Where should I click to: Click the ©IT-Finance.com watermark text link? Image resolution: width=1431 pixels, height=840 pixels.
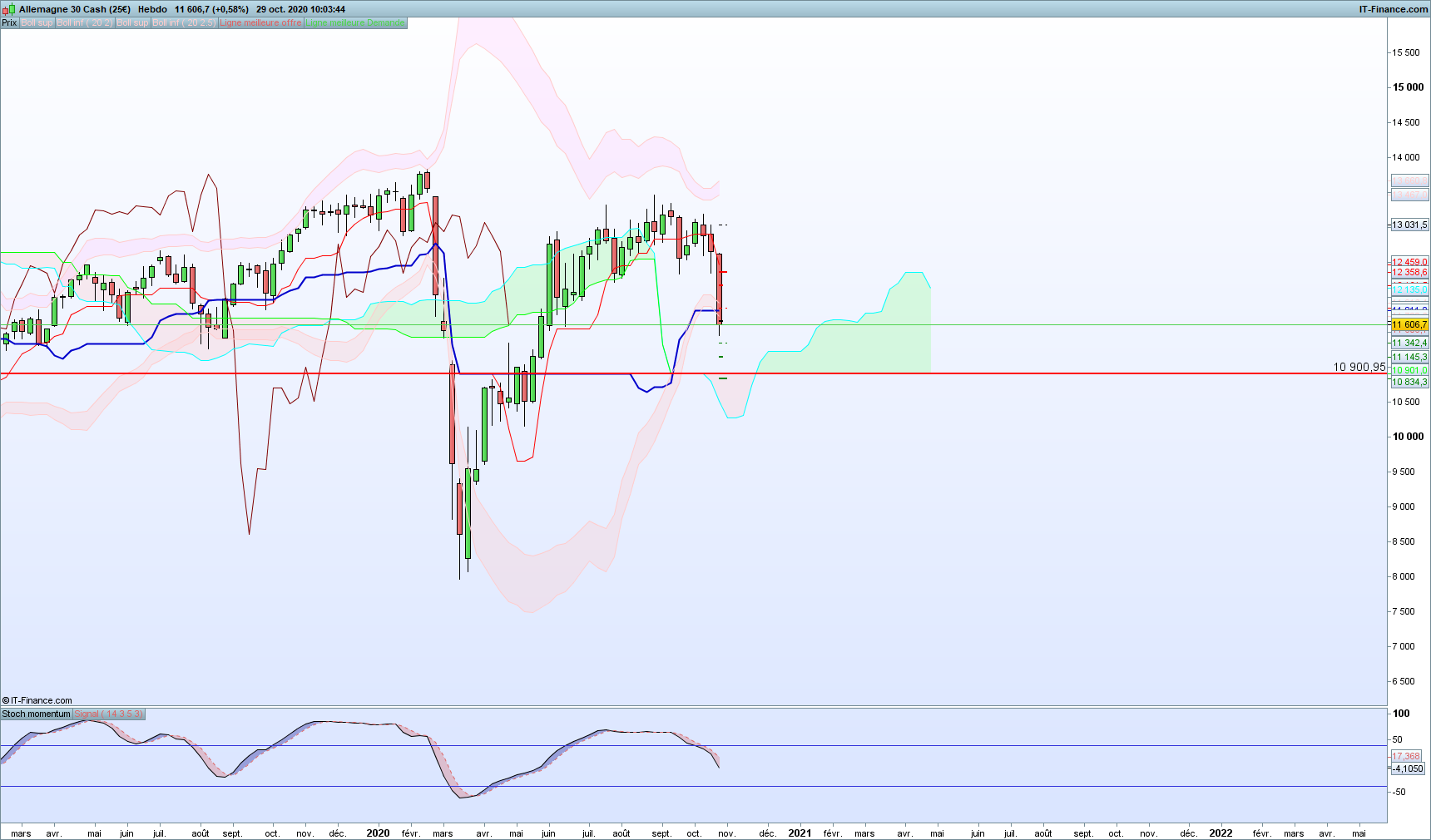click(x=37, y=700)
